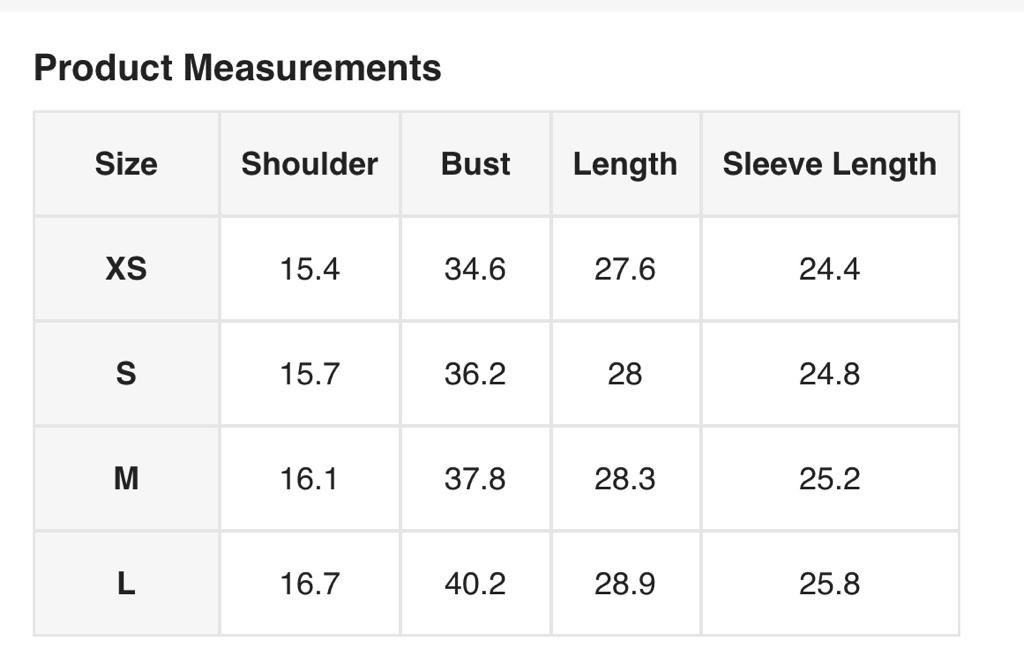Select XS bust value 34.6
This screenshot has height=649, width=1024.
tap(475, 269)
